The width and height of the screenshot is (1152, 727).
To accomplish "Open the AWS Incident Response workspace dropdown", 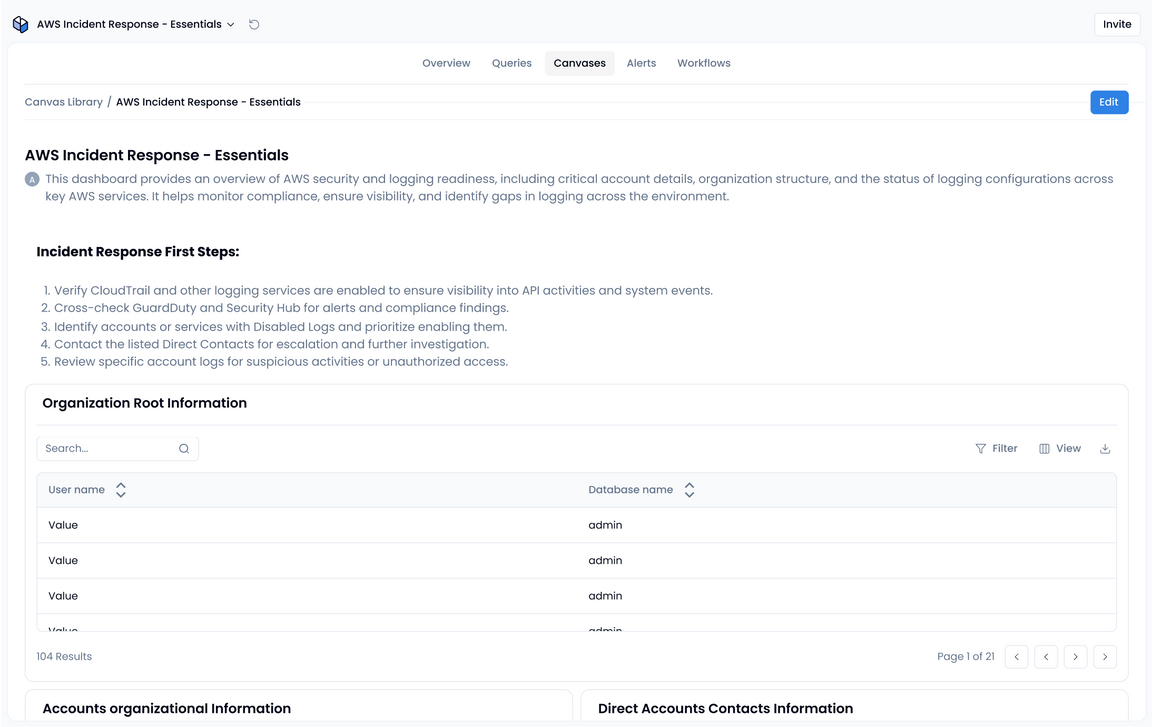I will [135, 24].
